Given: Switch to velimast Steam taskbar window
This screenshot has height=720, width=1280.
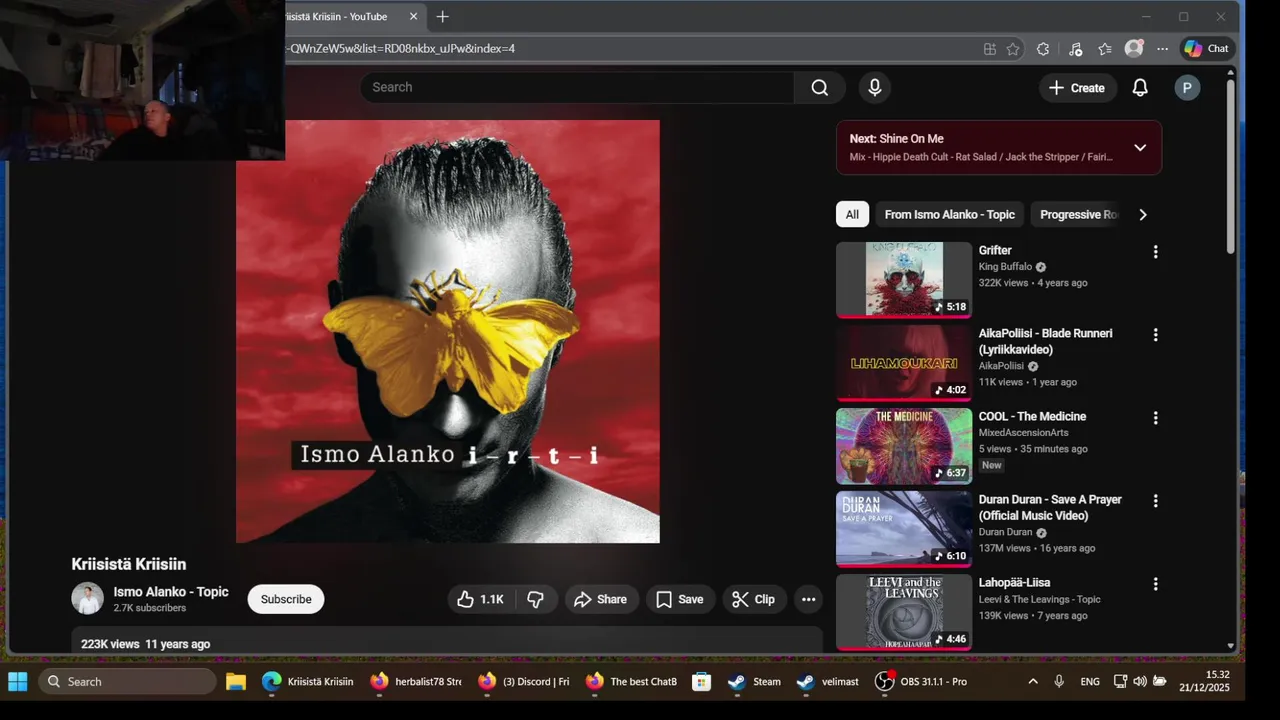Looking at the screenshot, I should click(826, 681).
